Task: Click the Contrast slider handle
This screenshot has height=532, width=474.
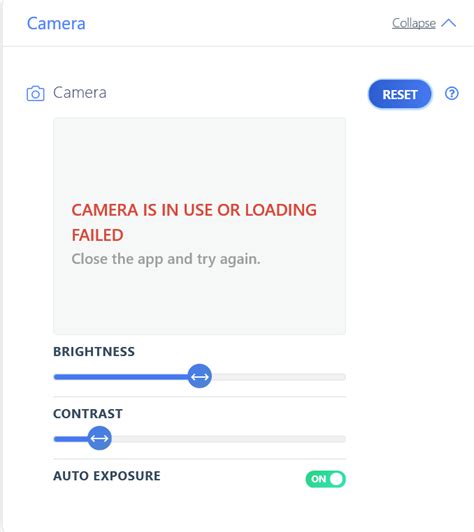Action: 99,438
